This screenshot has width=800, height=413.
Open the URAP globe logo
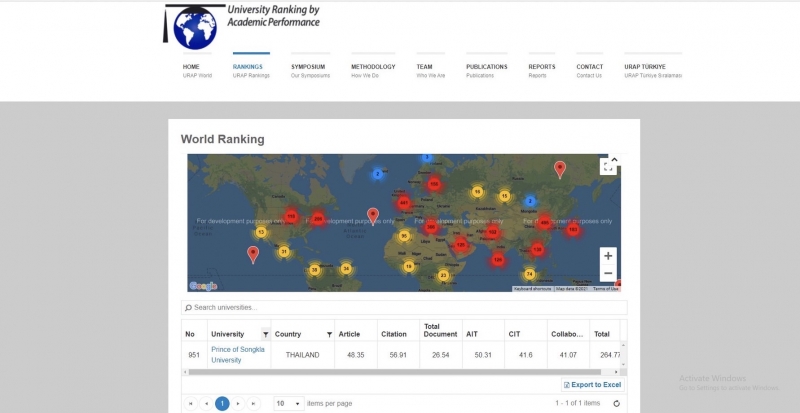[x=195, y=27]
